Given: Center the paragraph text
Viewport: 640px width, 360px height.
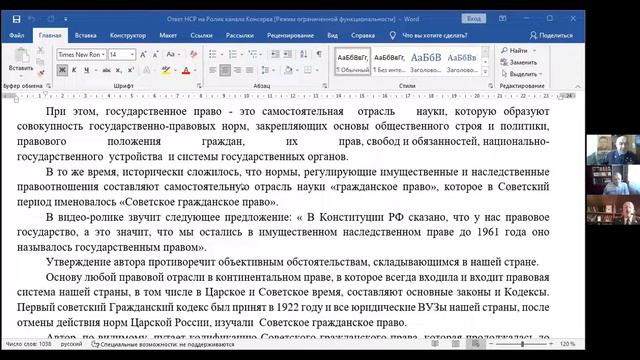Looking at the screenshot, I should tap(225, 70).
